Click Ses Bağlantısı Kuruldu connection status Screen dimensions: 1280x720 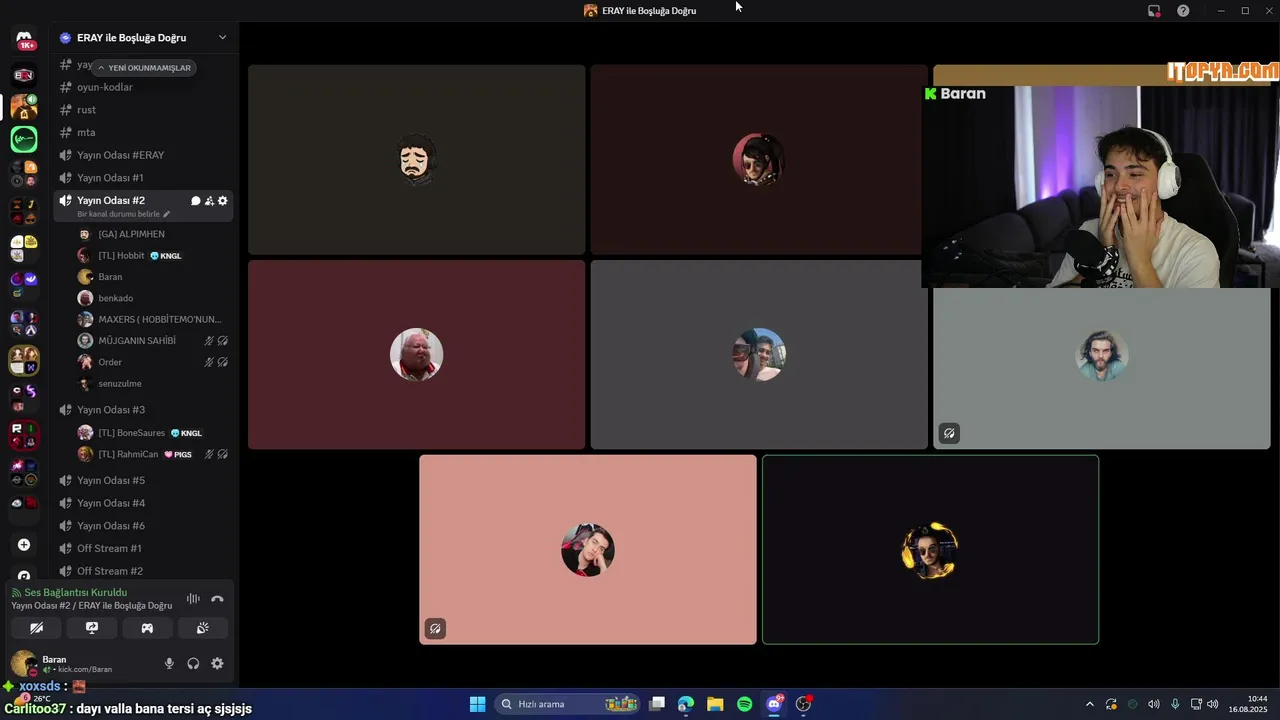75,593
